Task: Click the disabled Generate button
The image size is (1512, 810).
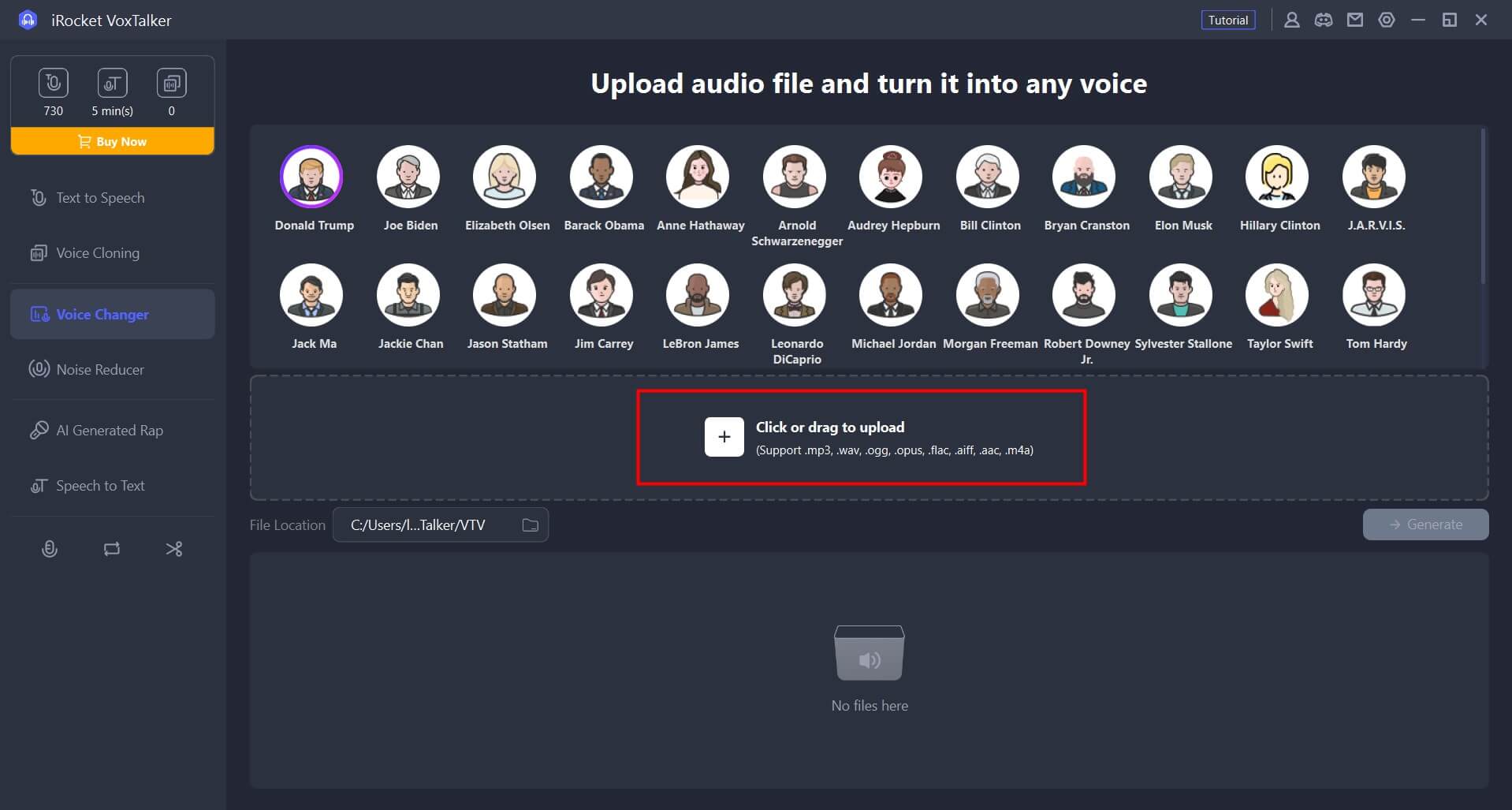Action: pyautogui.click(x=1425, y=524)
